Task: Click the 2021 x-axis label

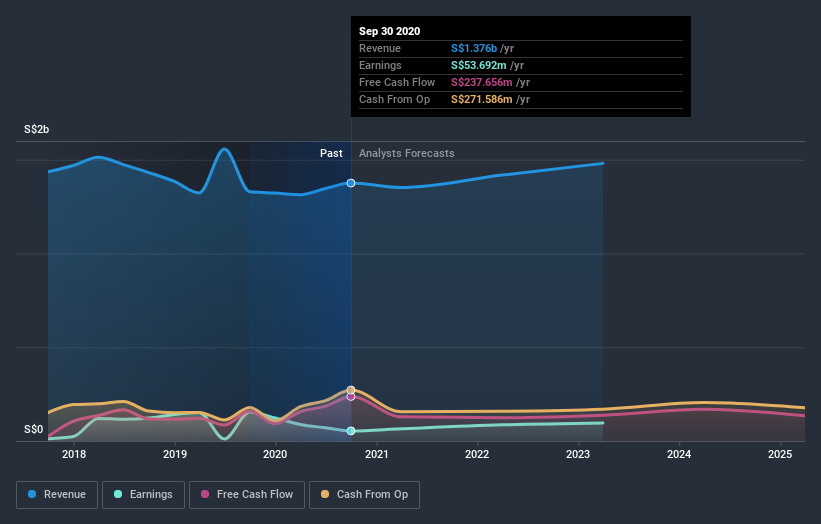Action: [x=376, y=454]
